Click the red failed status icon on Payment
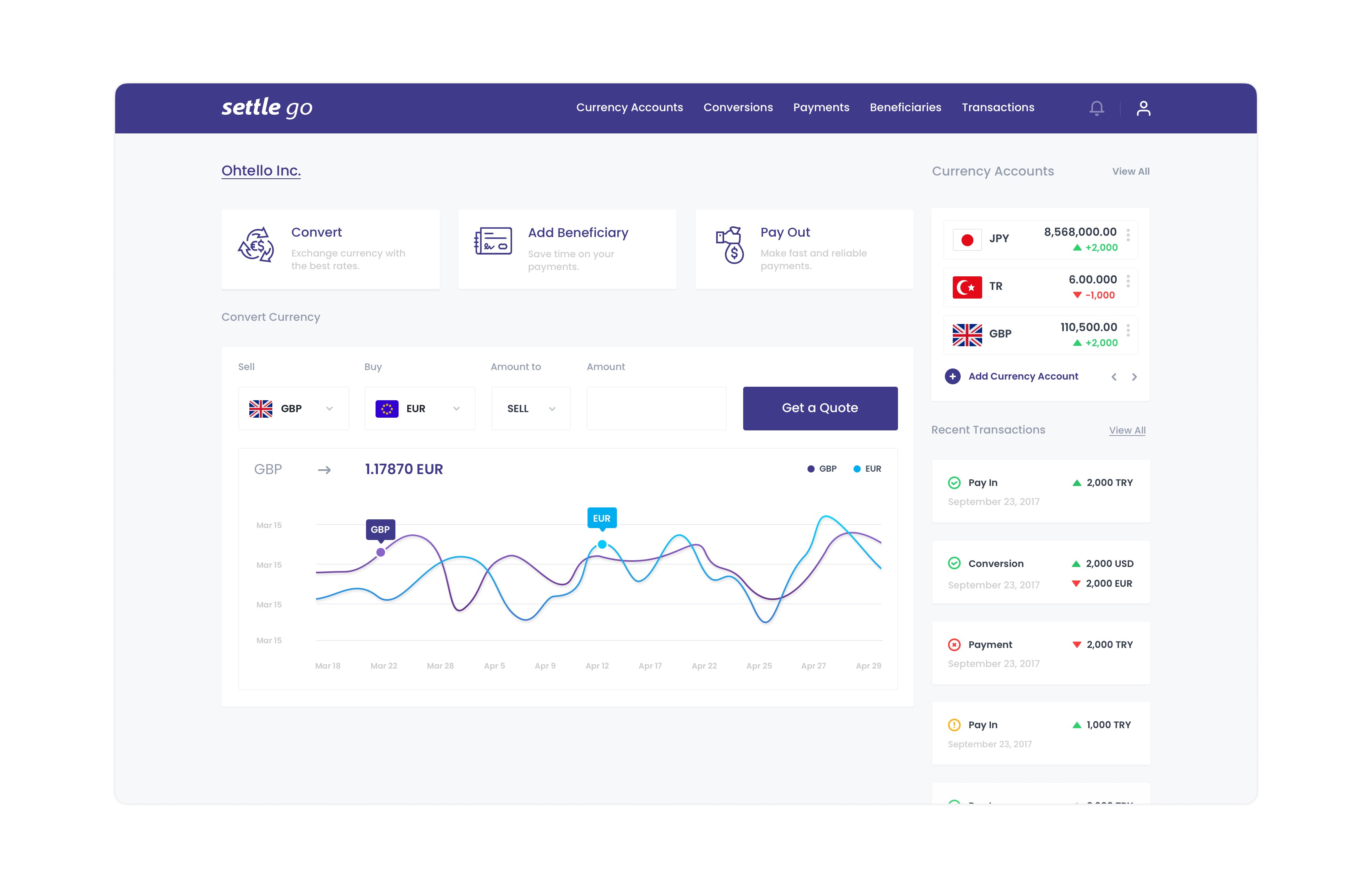Screen dimensions: 1372x887 [954, 644]
